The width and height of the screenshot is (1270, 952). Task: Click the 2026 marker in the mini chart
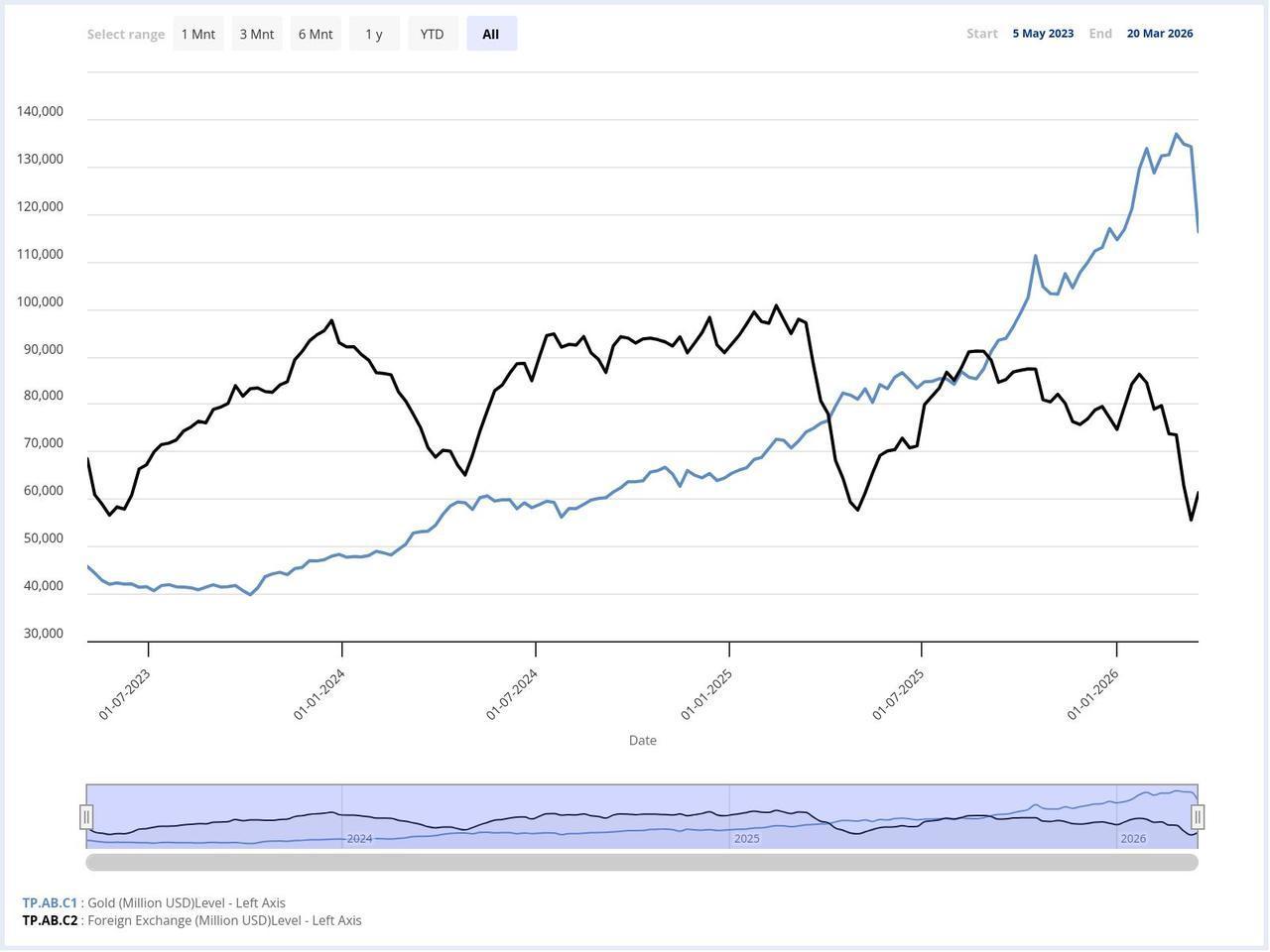1135,838
